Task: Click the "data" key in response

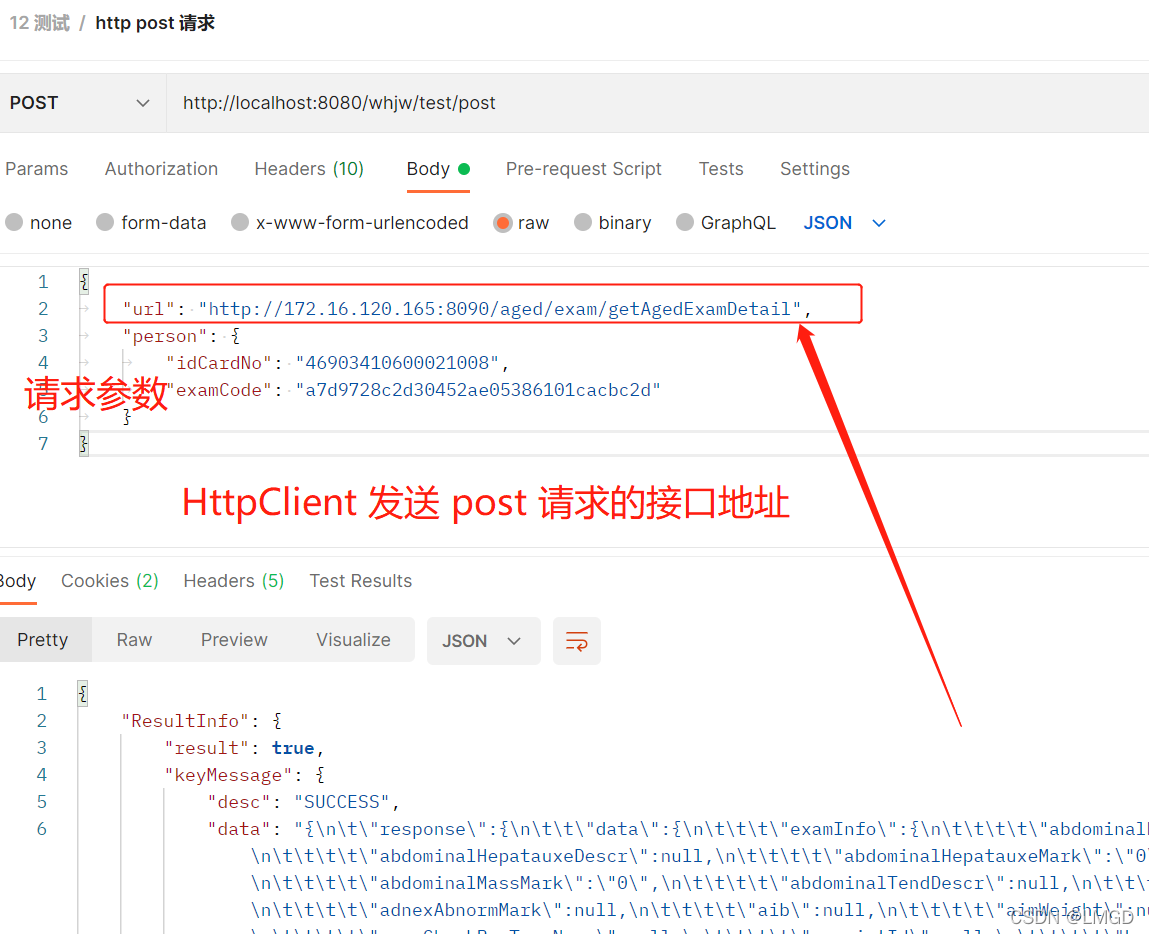Action: click(240, 829)
